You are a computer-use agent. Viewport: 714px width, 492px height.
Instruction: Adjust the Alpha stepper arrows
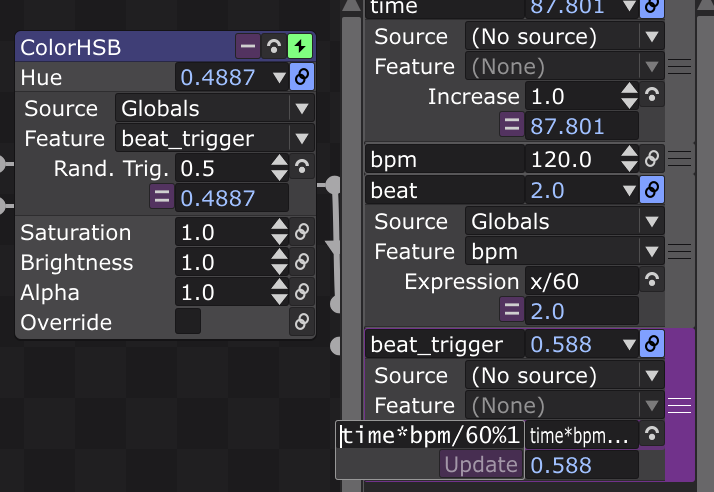pyautogui.click(x=279, y=292)
